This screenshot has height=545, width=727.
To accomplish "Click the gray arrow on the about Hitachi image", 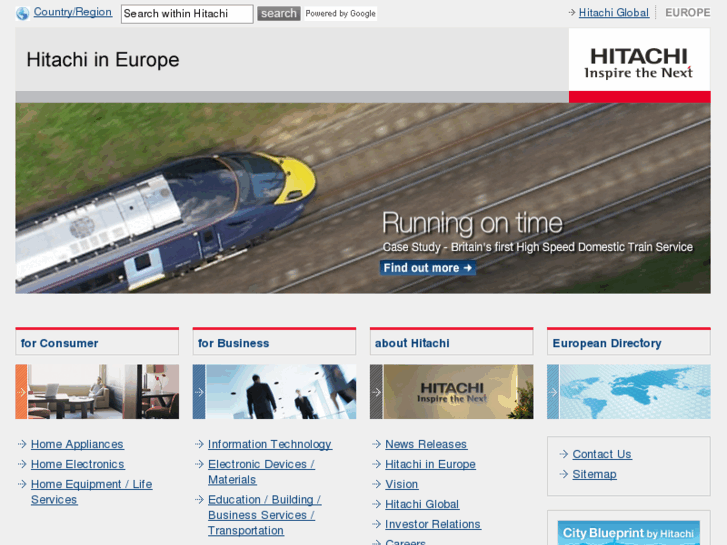I will 376,392.
